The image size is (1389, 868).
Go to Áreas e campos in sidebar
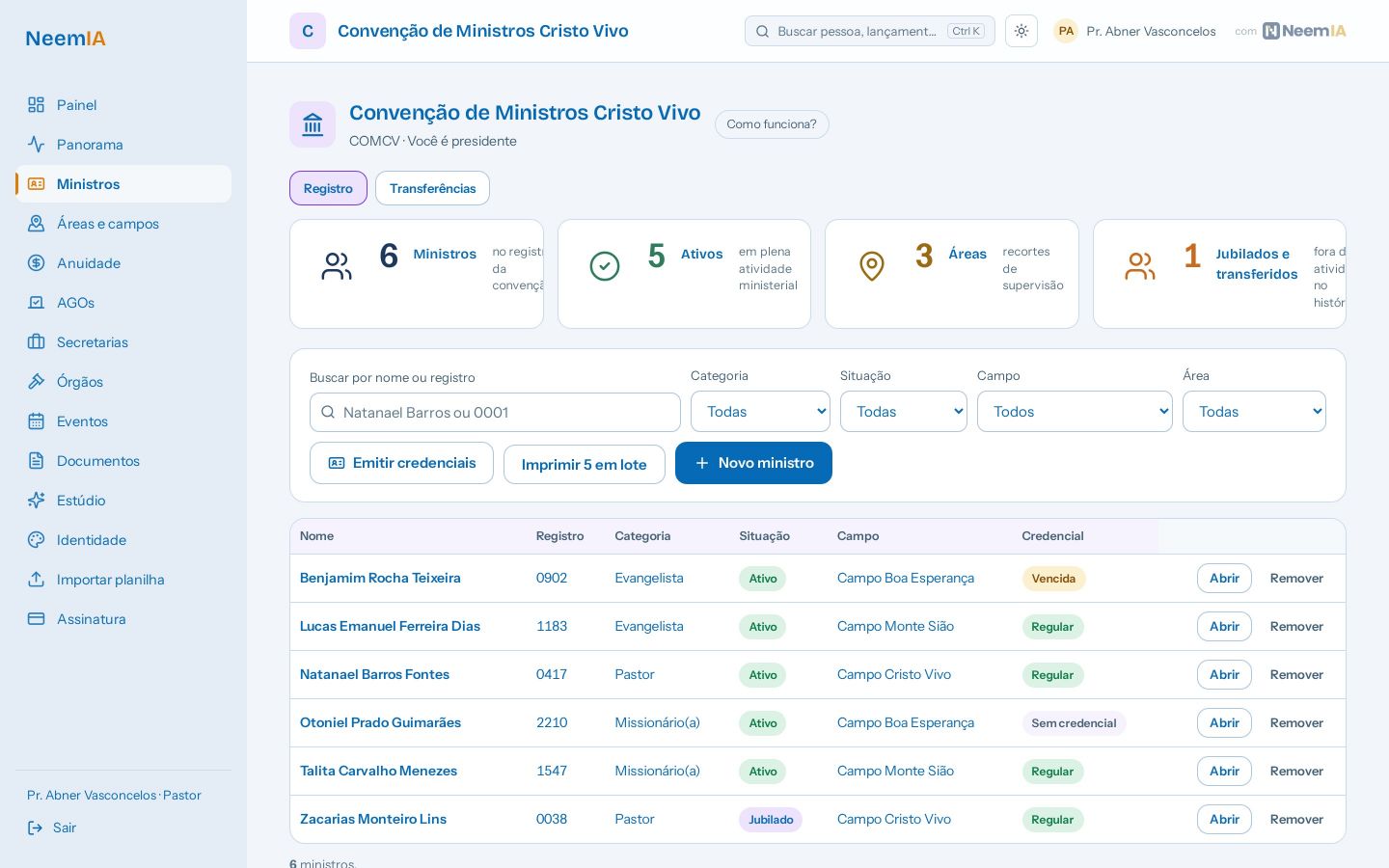tap(123, 224)
